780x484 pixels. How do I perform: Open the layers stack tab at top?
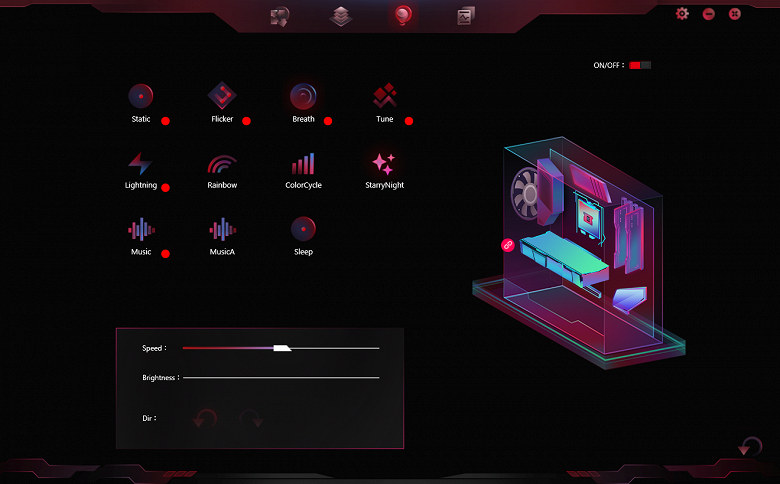click(341, 16)
